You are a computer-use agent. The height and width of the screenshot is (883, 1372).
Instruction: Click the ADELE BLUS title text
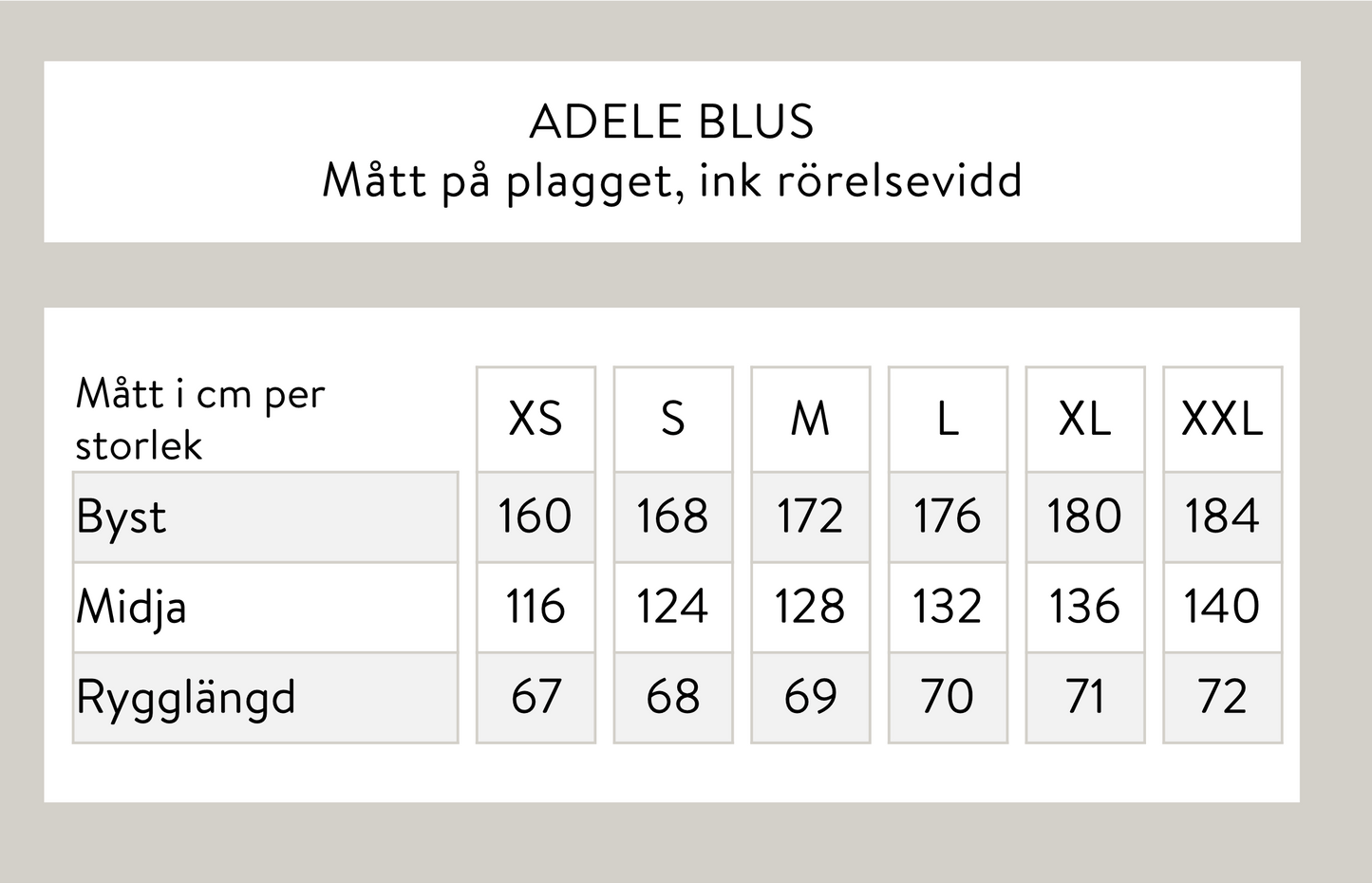[x=671, y=122]
